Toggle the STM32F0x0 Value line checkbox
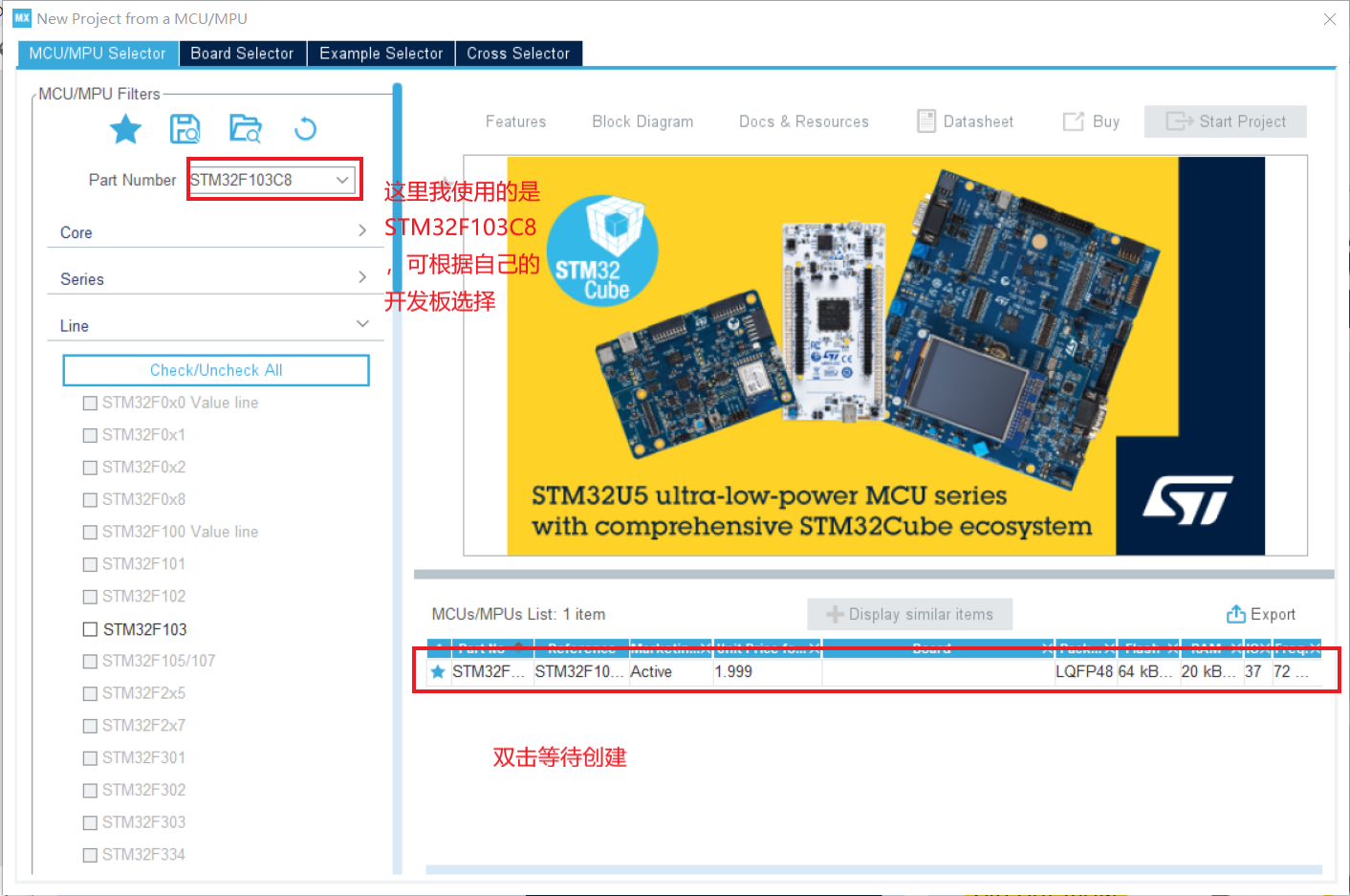The width and height of the screenshot is (1350, 896). tap(90, 404)
